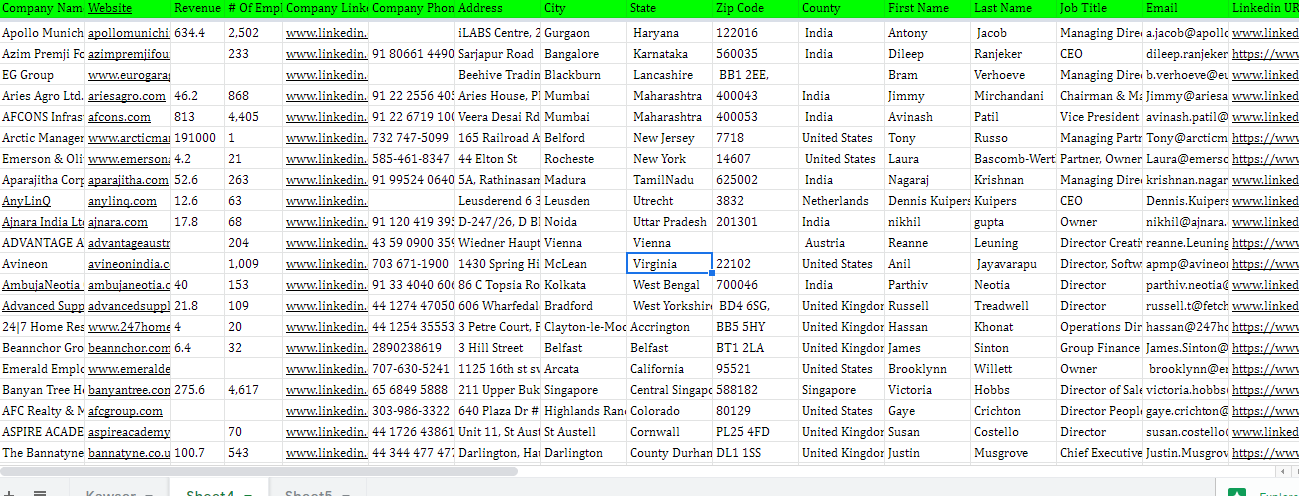This screenshot has width=1299, height=496.
Task: Select the City header cell
Action: pyautogui.click(x=583, y=8)
